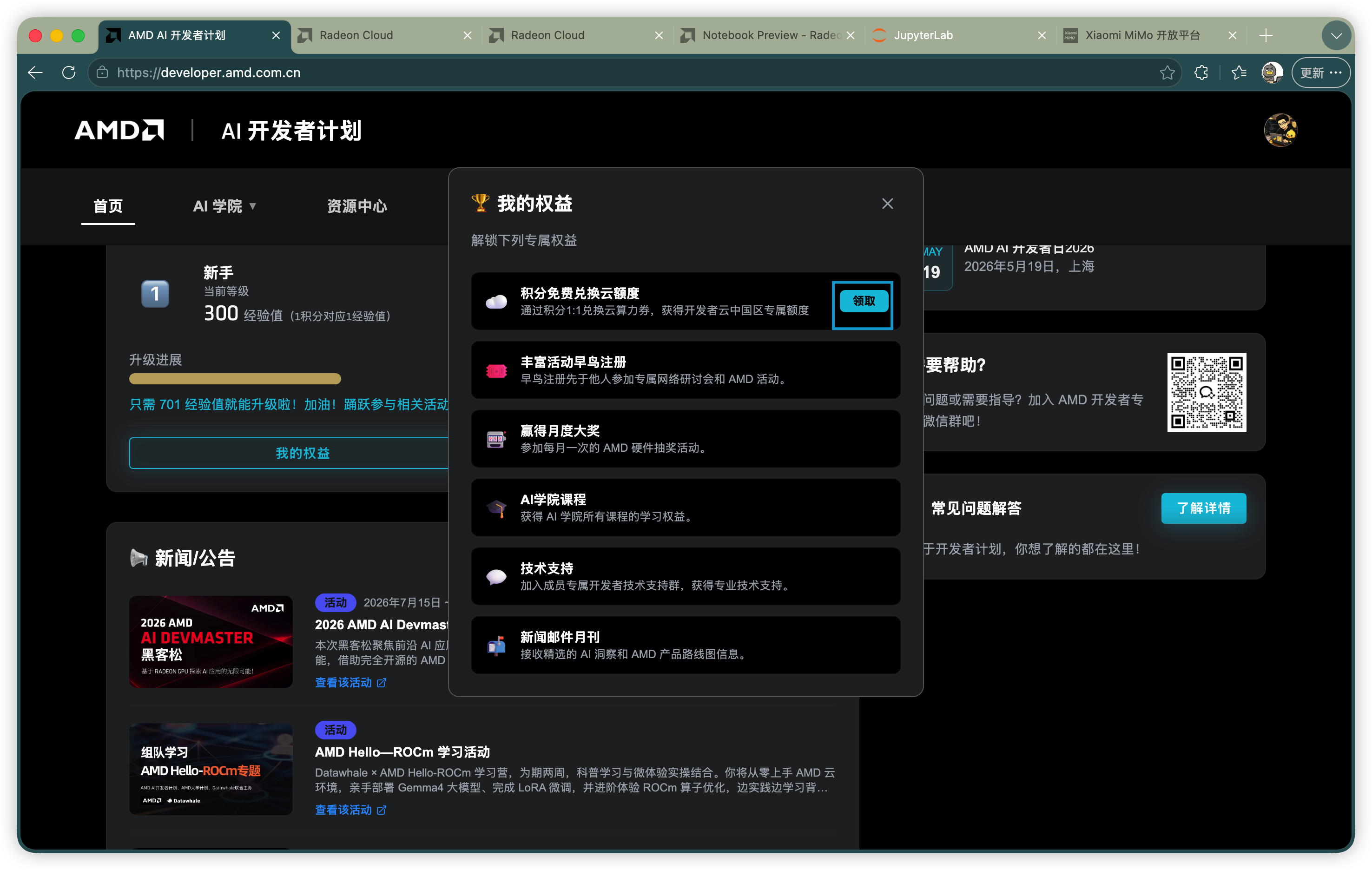Select the 新闻邮件月刊 benefit row
The image size is (1372, 870).
click(x=686, y=645)
